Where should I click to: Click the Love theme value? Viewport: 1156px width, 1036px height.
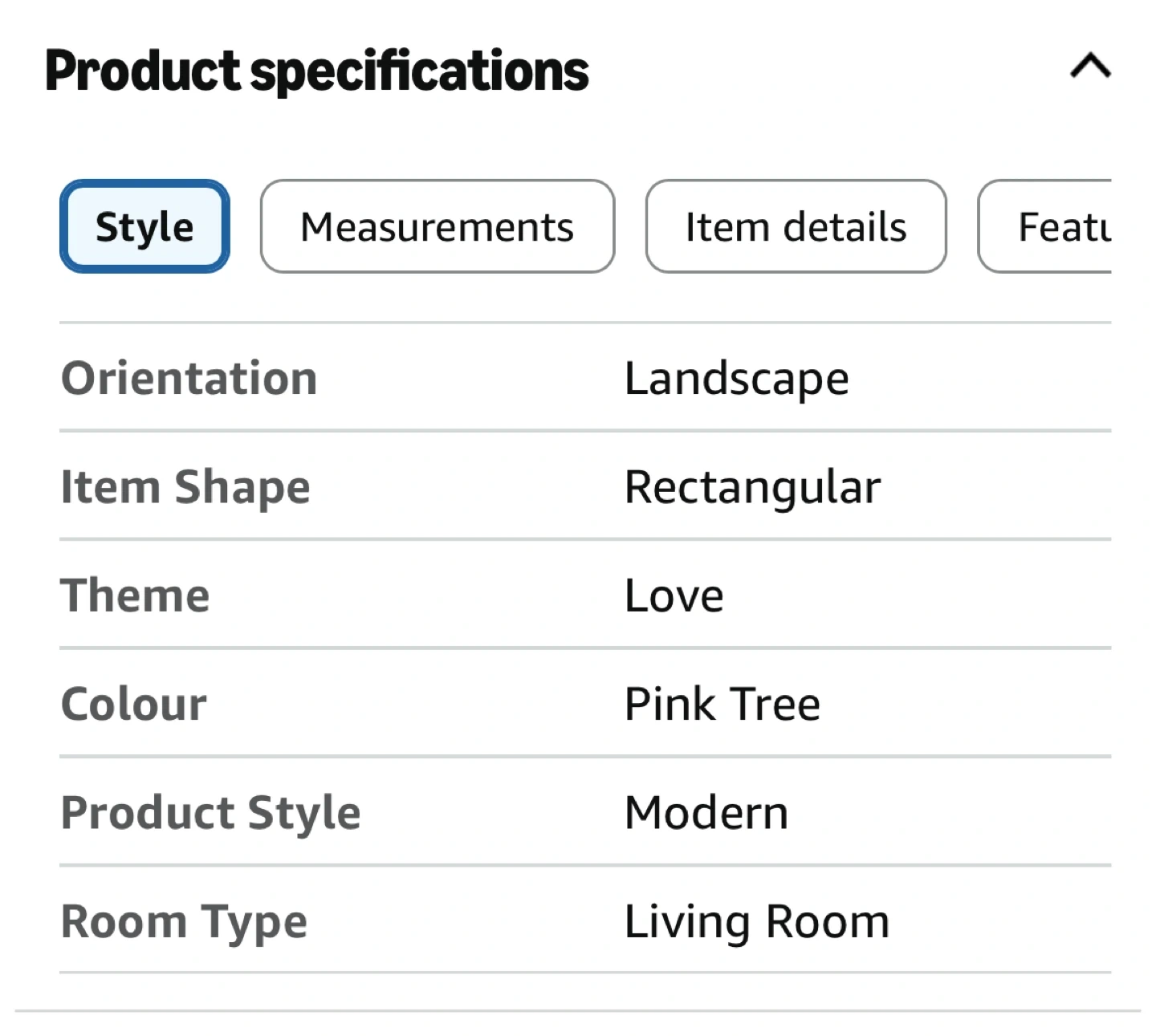click(674, 595)
